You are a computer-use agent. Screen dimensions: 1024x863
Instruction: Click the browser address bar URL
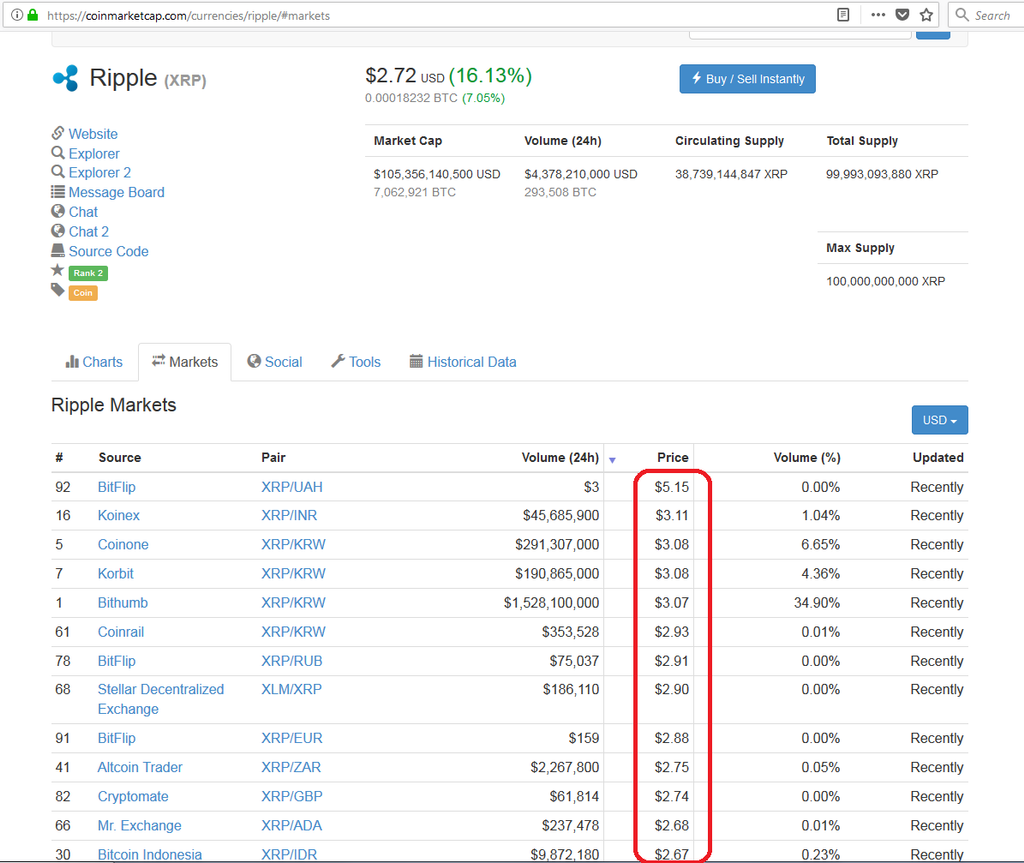coord(188,15)
